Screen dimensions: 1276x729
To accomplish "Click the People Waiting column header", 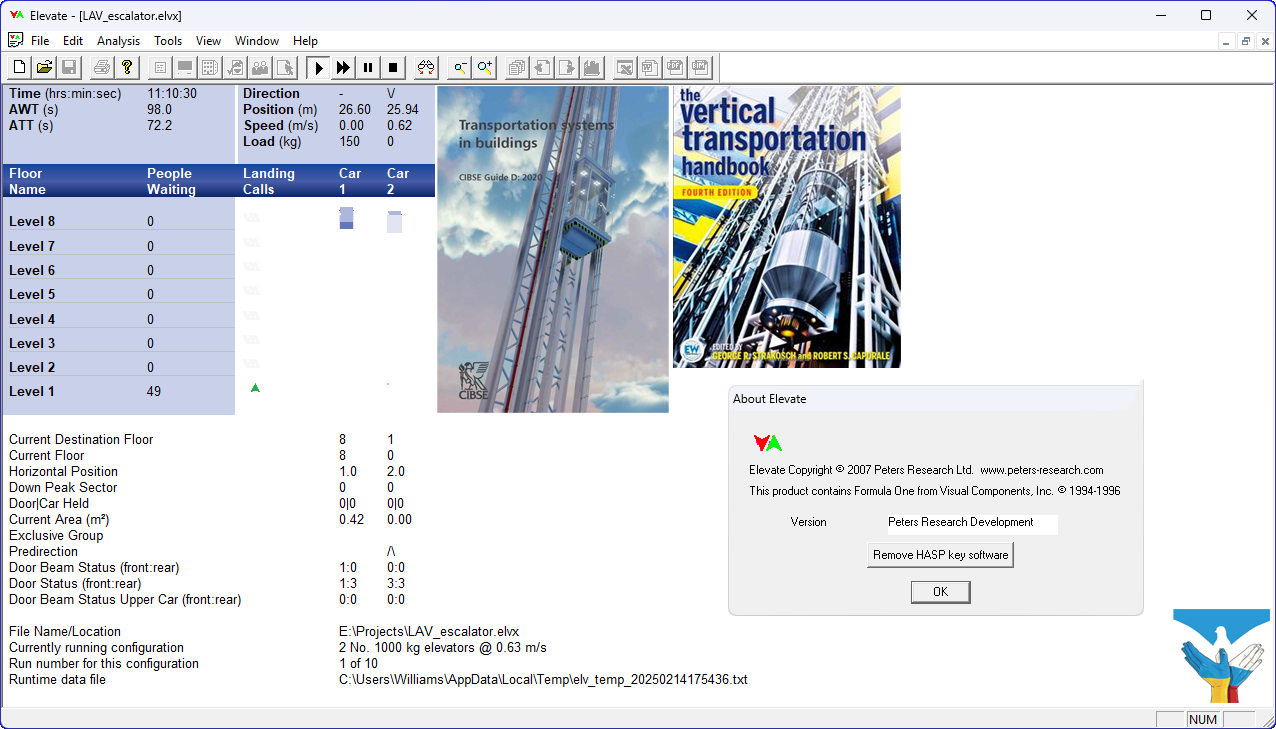I will pos(172,181).
